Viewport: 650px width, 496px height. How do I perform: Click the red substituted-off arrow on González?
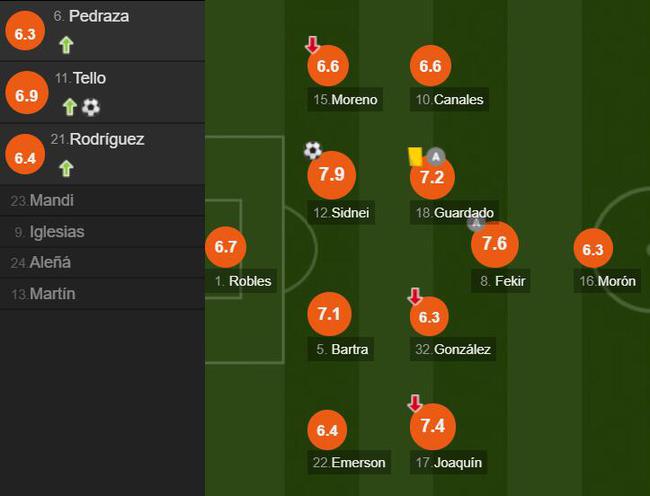click(x=415, y=297)
